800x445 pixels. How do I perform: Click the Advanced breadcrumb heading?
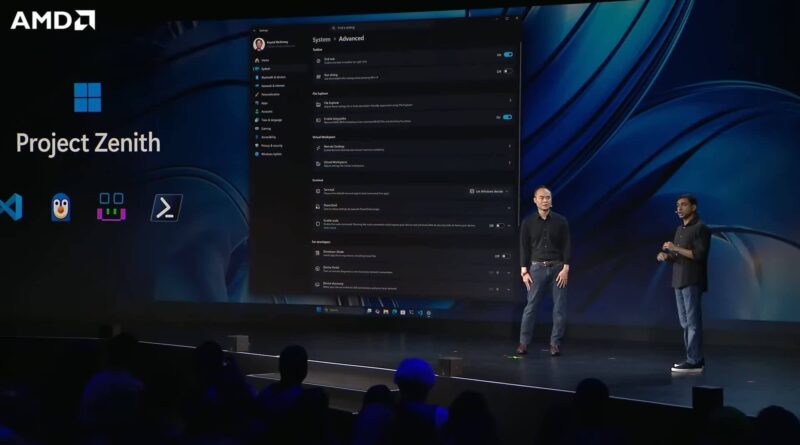(351, 38)
